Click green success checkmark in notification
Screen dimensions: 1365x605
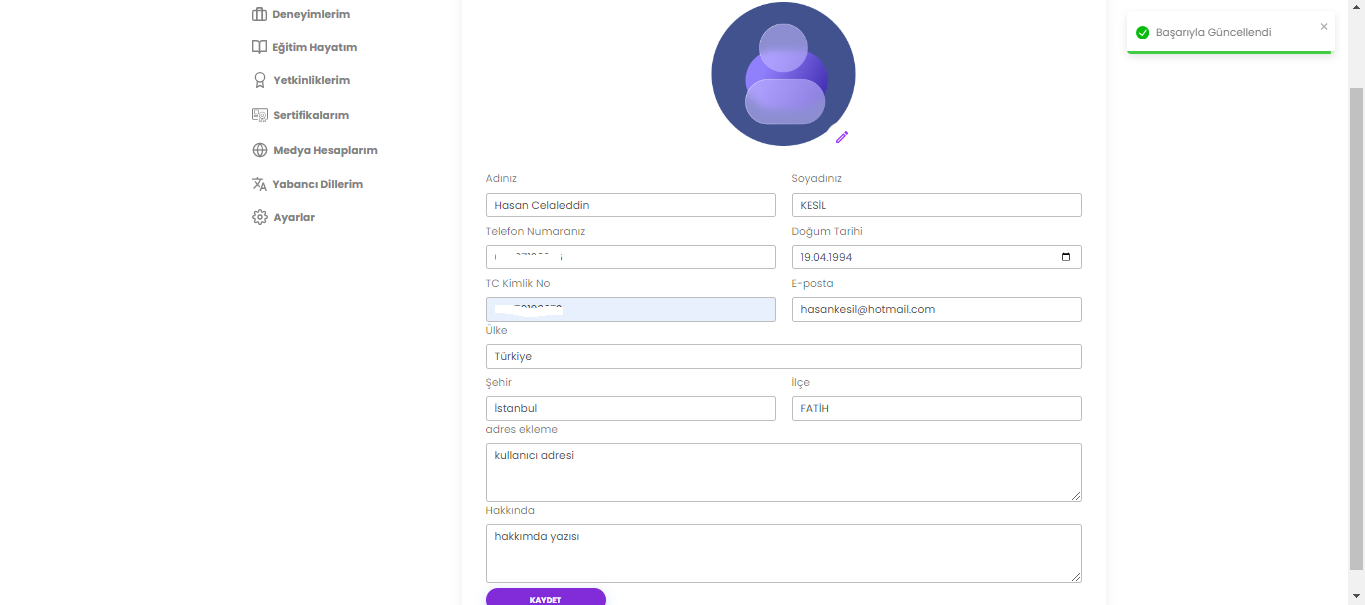1143,33
